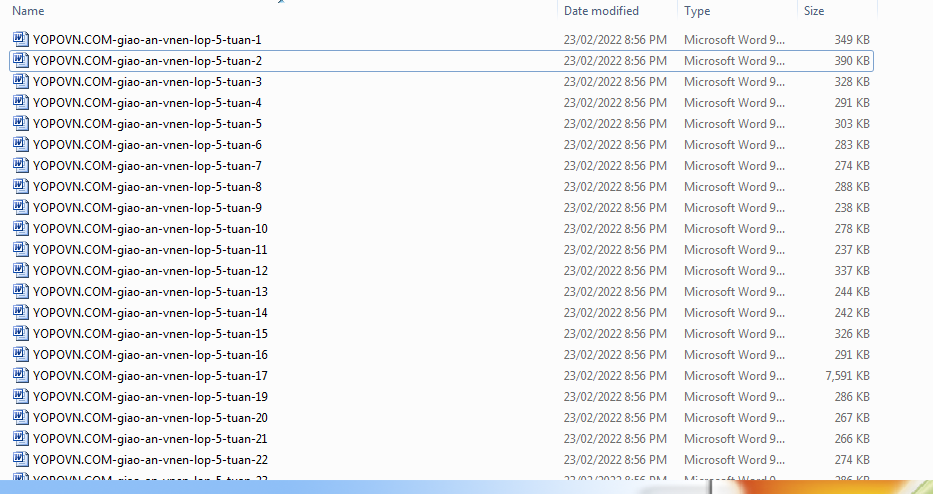
Task: Select the file name ending tuan-19
Action: pyautogui.click(x=150, y=396)
